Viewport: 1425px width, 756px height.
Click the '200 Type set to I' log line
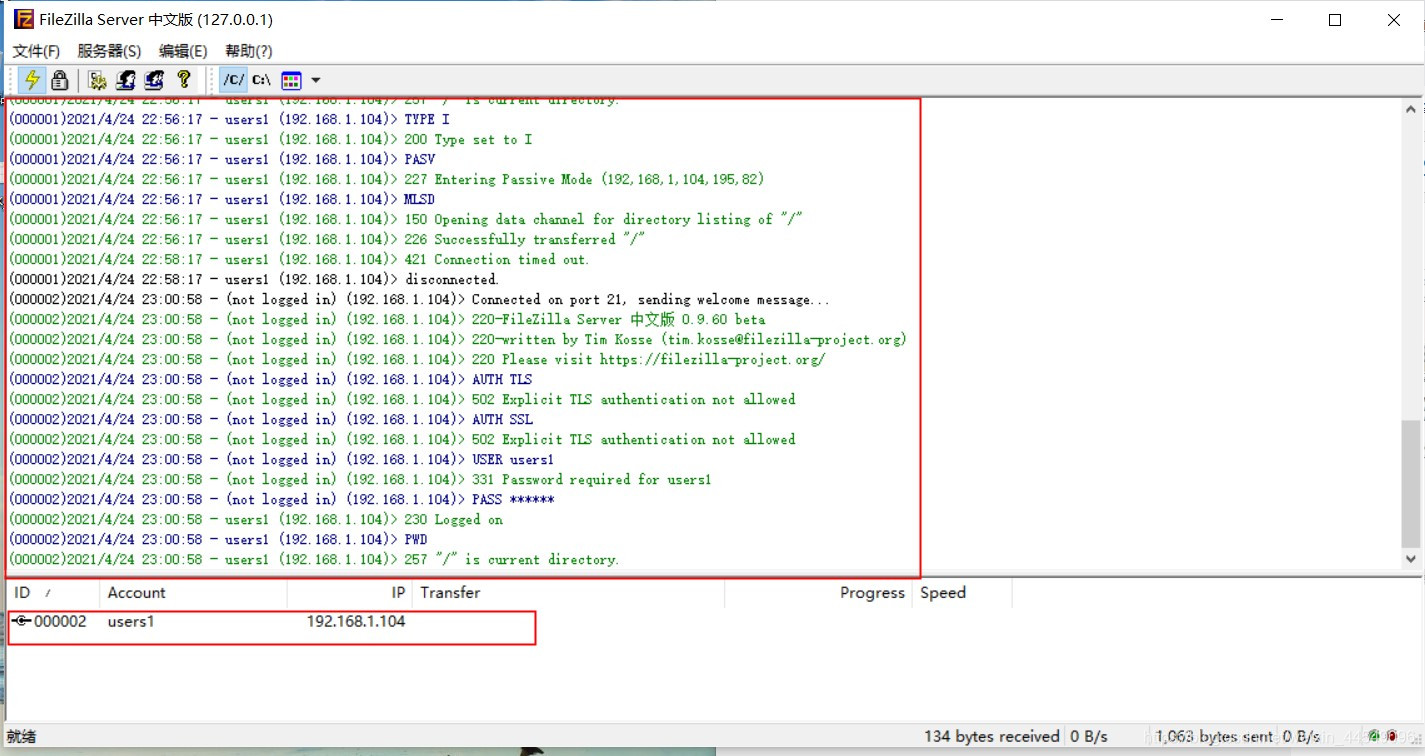[x=270, y=139]
